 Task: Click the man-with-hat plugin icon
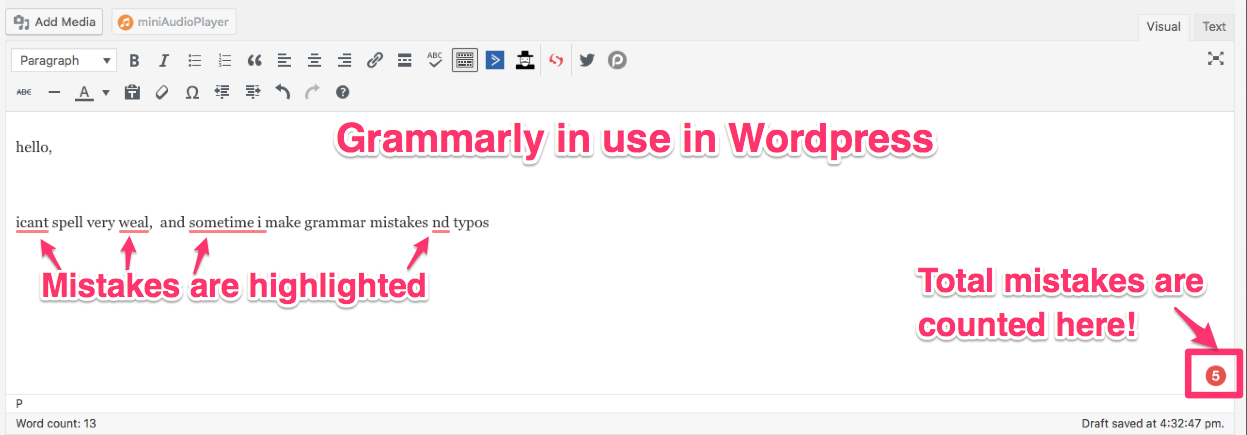525,60
